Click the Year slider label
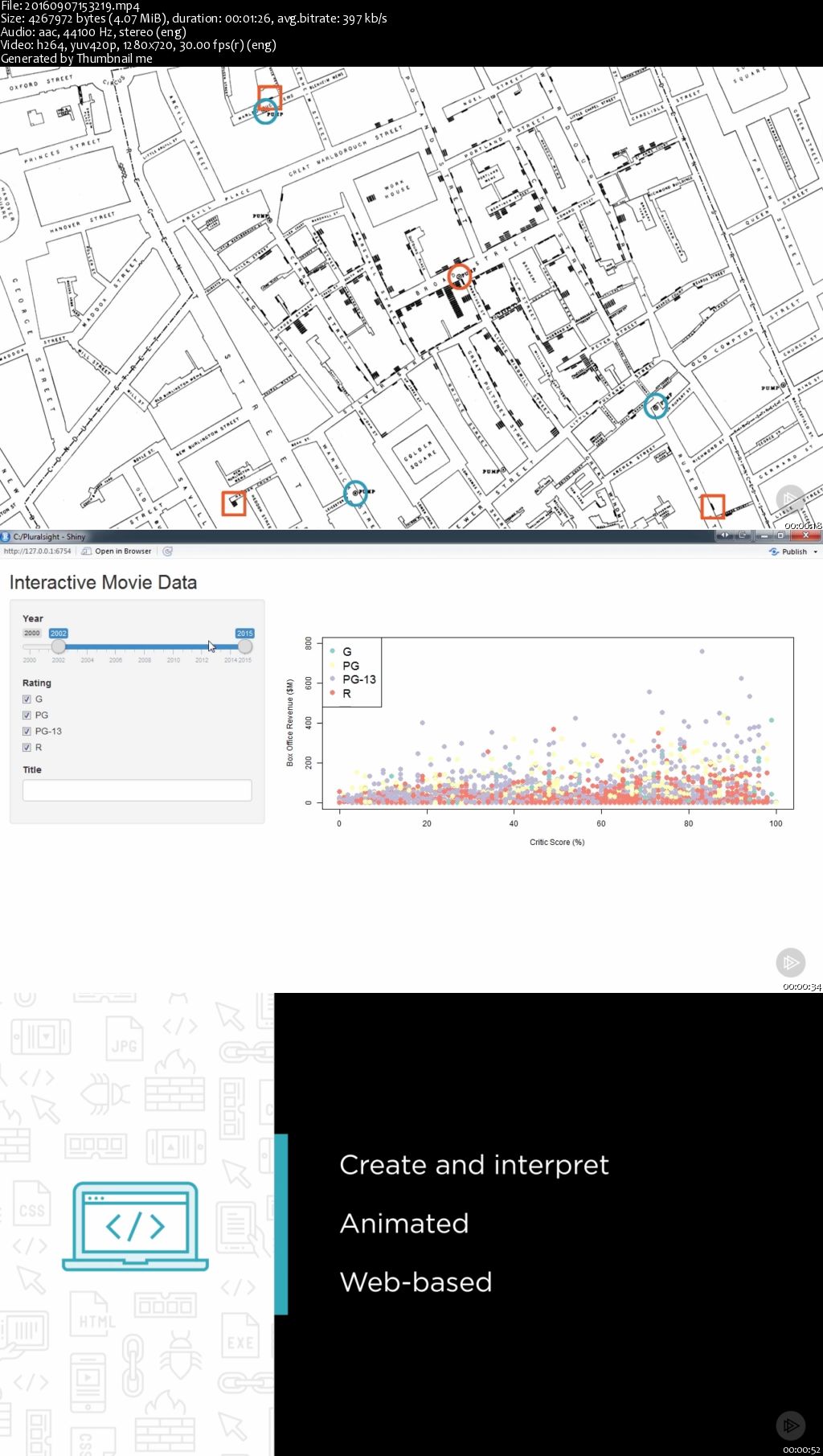The height and width of the screenshot is (1456, 823). 33,618
